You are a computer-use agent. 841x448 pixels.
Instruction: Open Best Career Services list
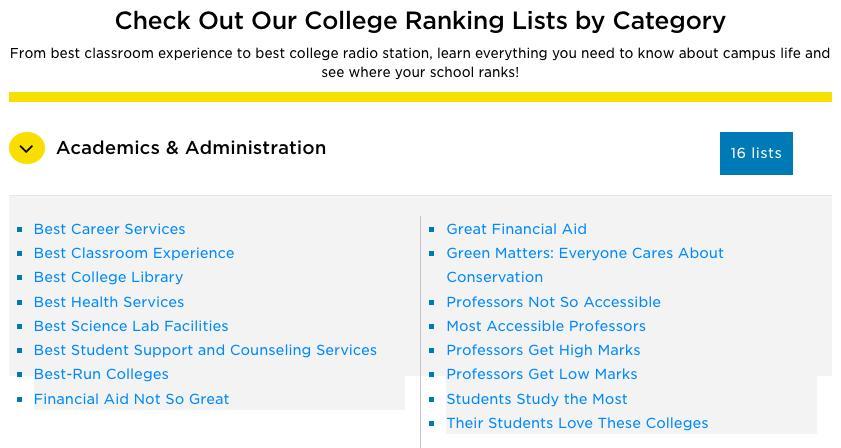point(109,229)
